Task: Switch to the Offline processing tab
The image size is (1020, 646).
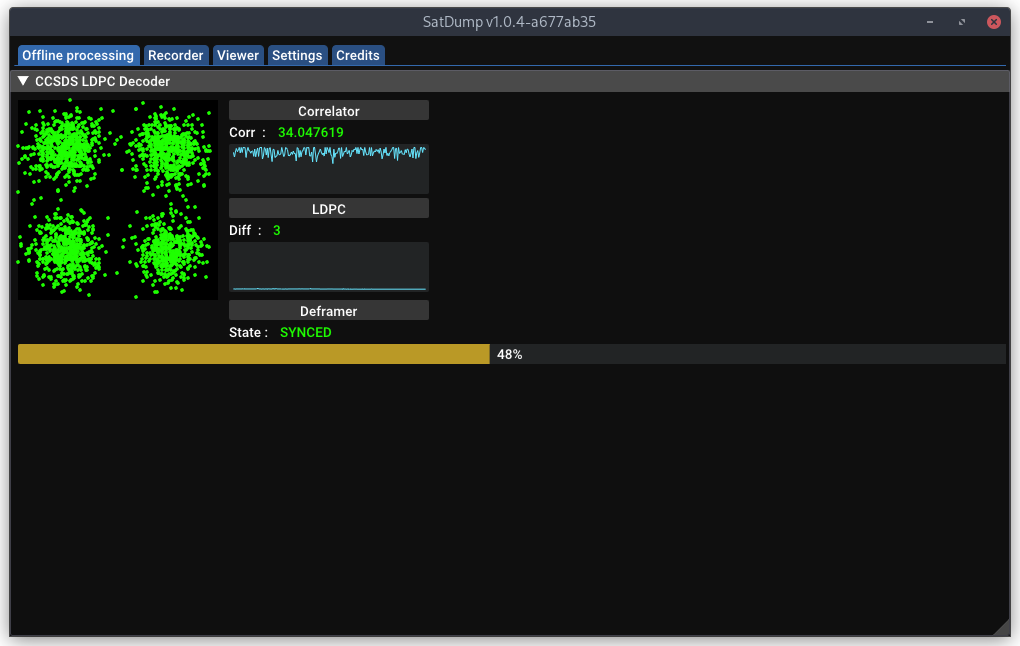Action: pyautogui.click(x=78, y=55)
